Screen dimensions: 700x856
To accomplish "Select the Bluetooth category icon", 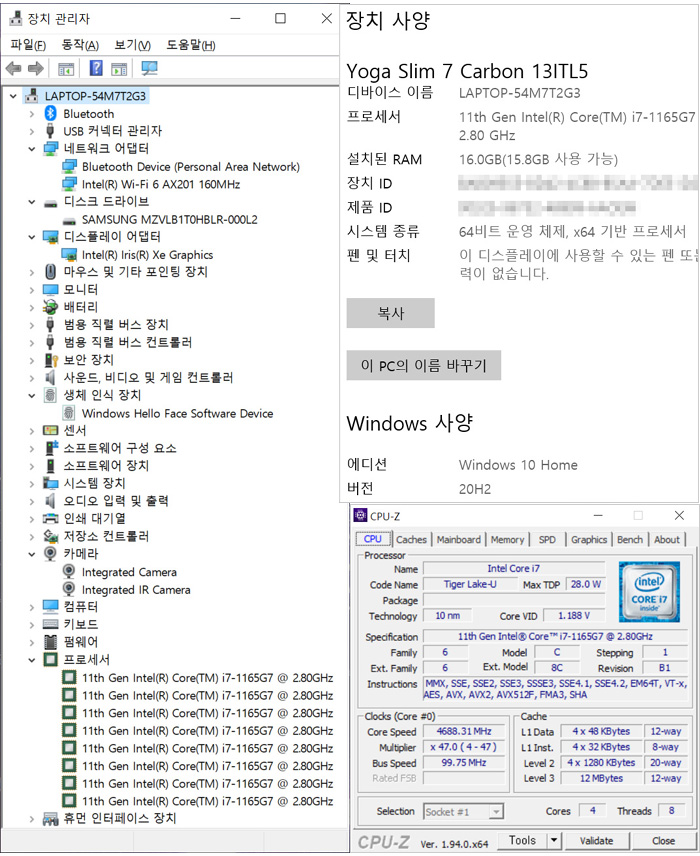I will tap(50, 114).
